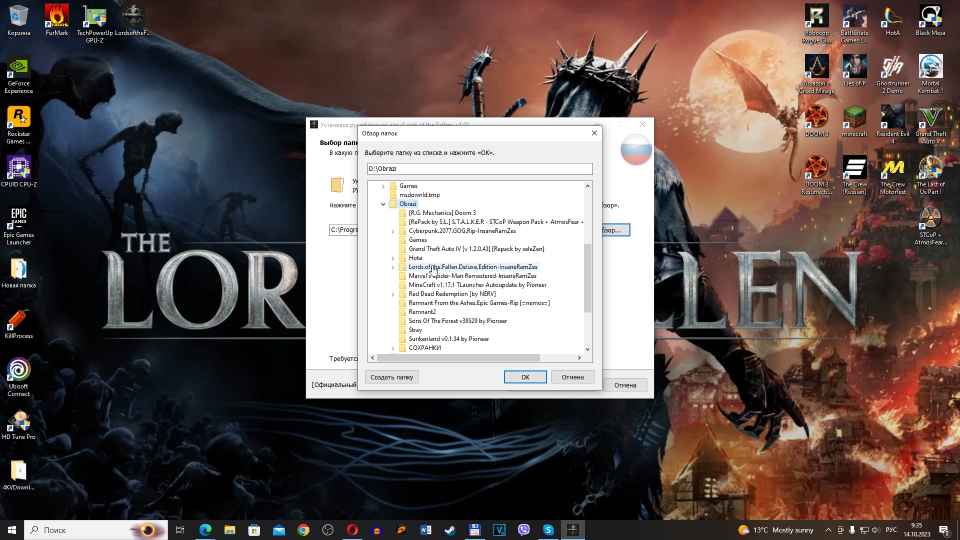Open The Crew Motorfest desktop icon
The height and width of the screenshot is (540, 960).
pyautogui.click(x=892, y=176)
